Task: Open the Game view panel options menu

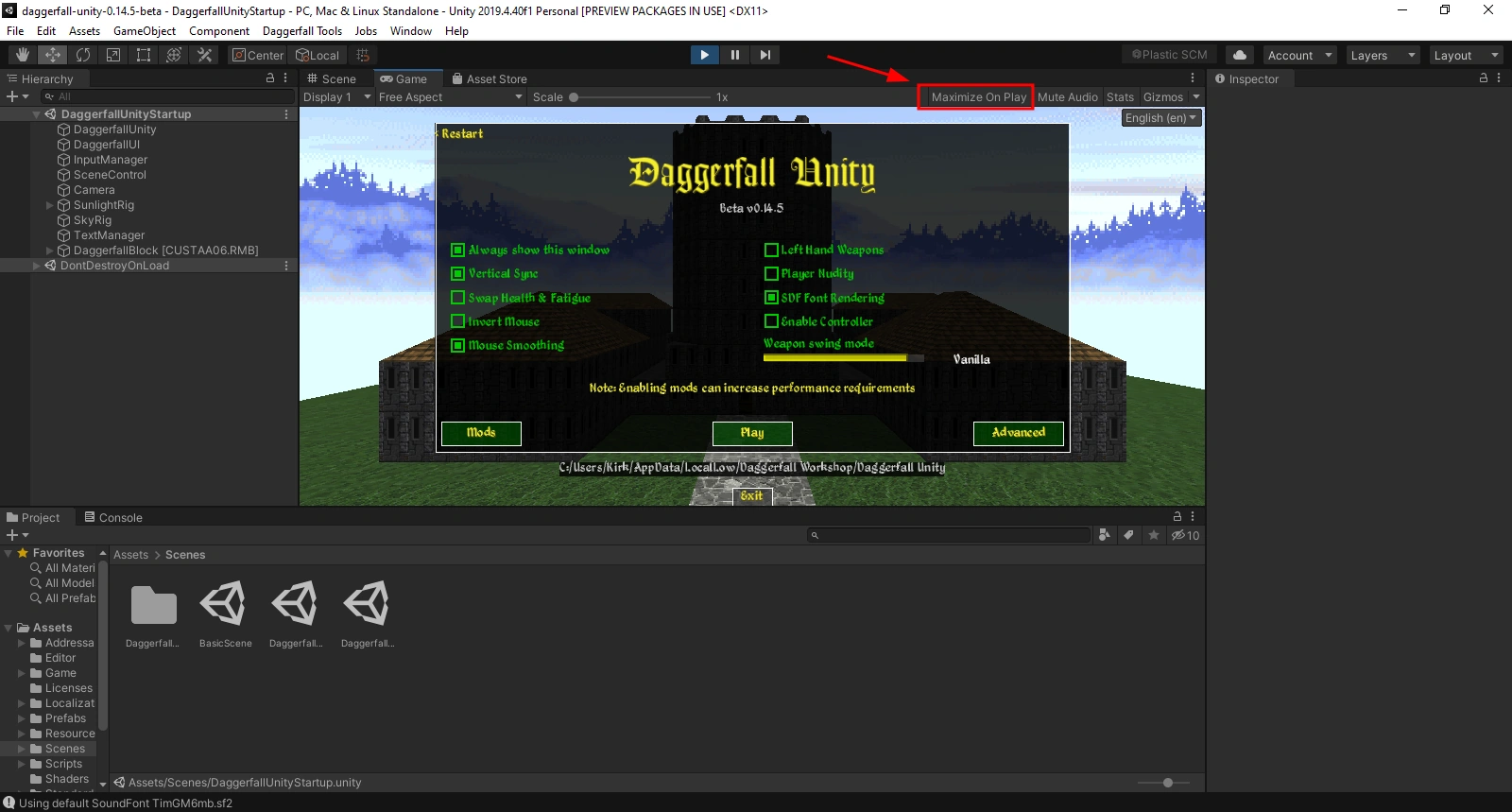Action: [1193, 78]
